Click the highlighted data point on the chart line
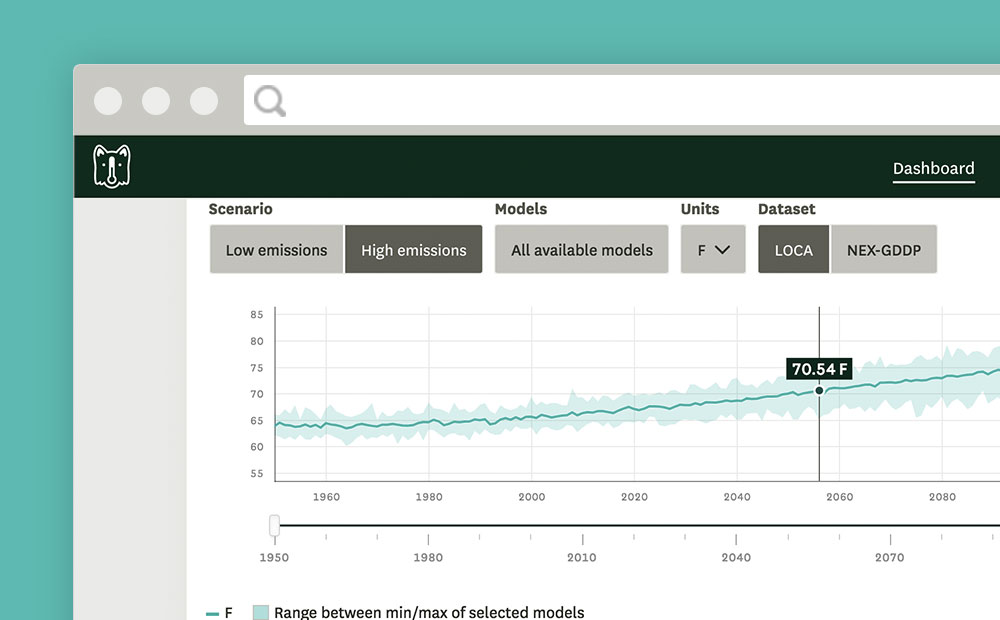Viewport: 1000px width, 620px height. (819, 390)
